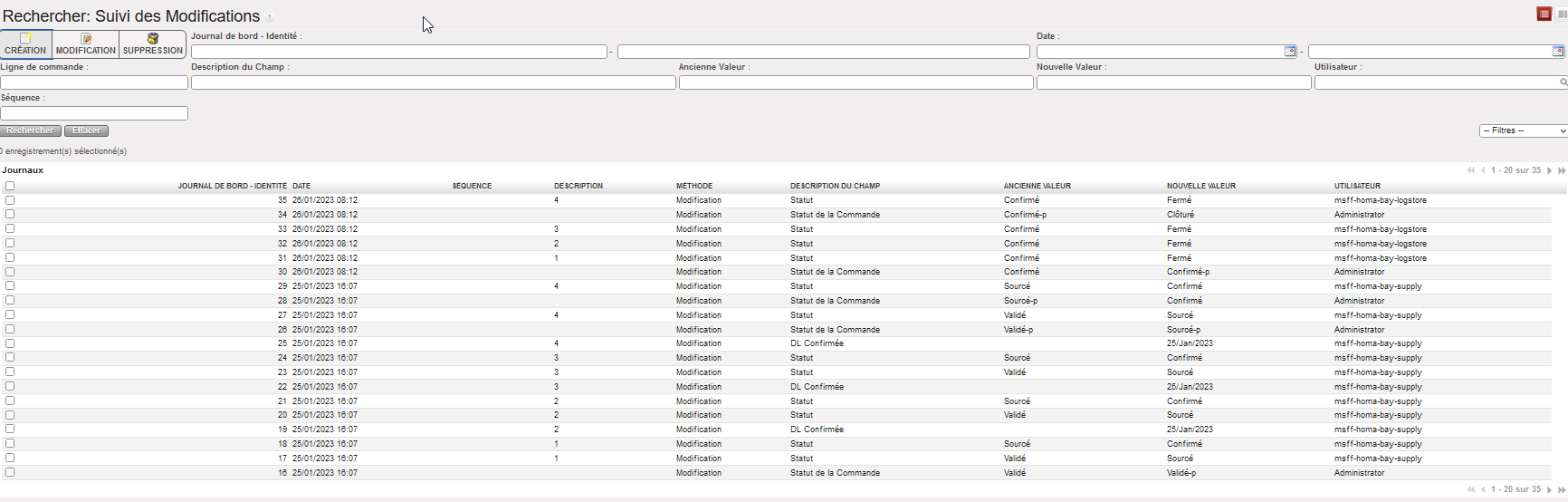Toggle the select-all checkbox in table header
The image size is (1568, 502).
pos(10,186)
